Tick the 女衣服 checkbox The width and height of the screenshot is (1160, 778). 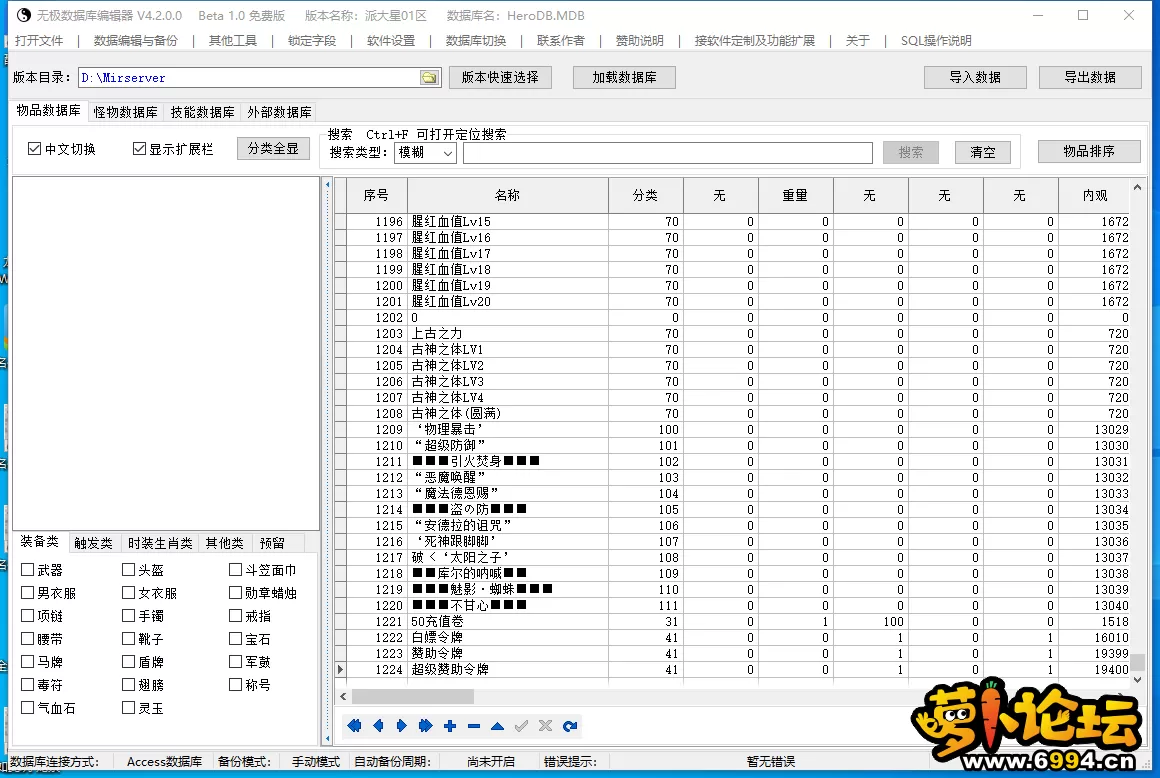[x=129, y=592]
